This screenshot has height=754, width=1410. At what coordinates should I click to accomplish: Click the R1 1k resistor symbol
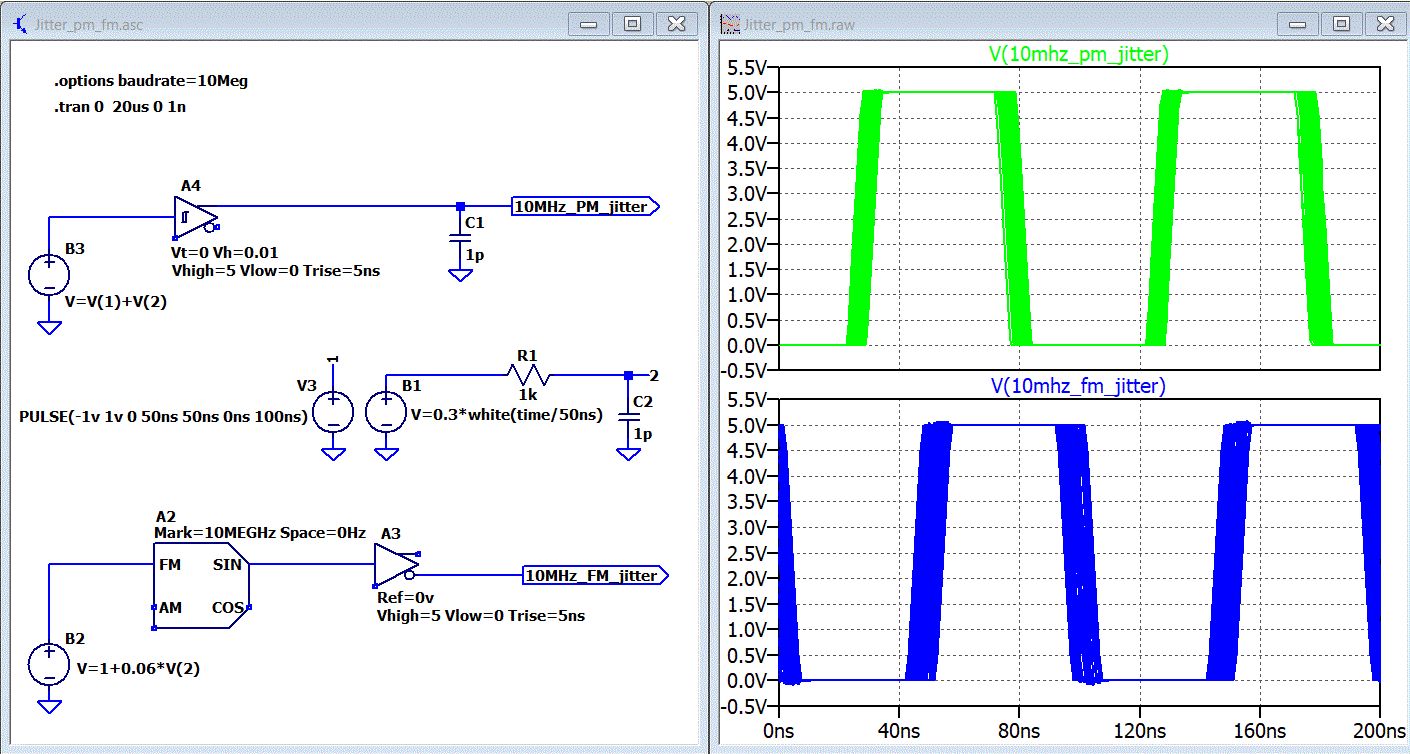[527, 376]
